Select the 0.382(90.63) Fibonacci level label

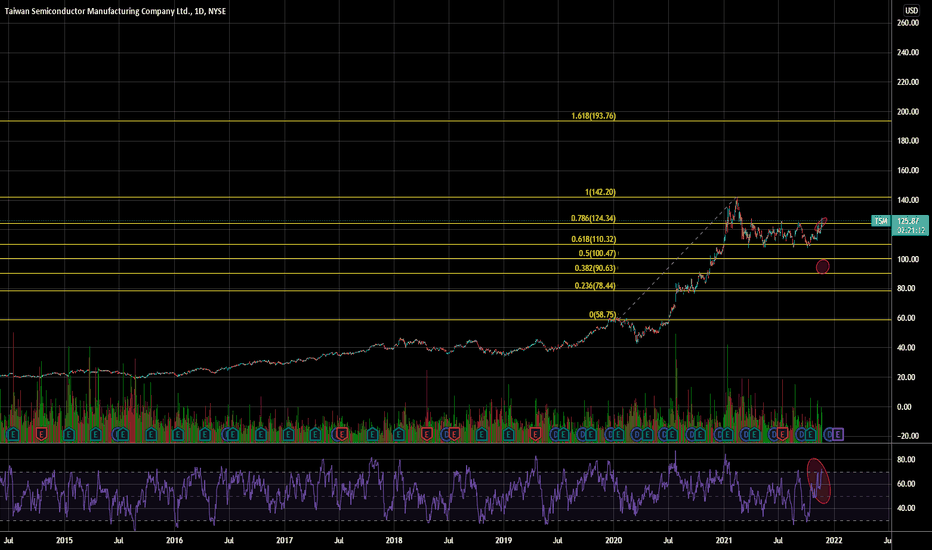pyautogui.click(x=595, y=268)
